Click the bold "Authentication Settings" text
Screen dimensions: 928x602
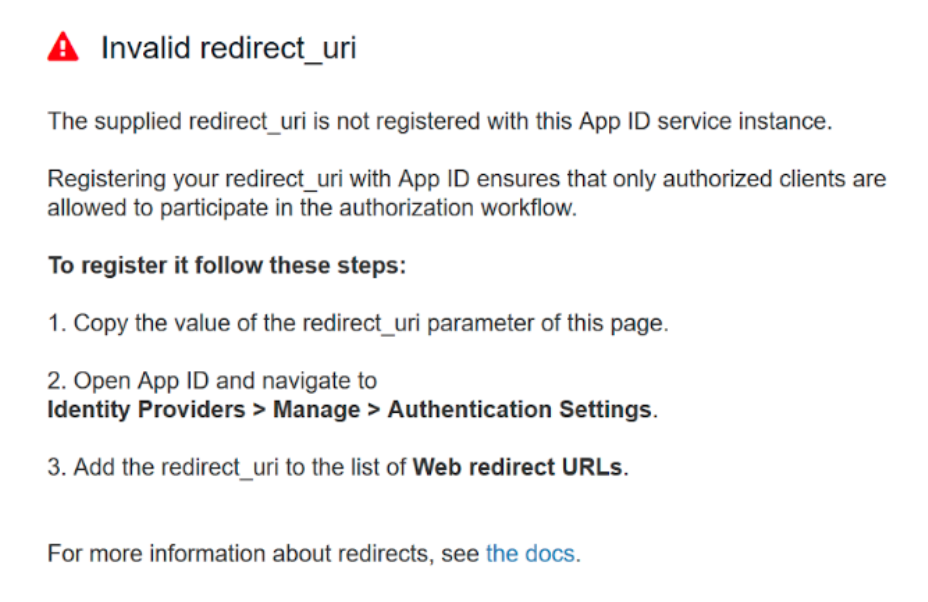(x=519, y=410)
